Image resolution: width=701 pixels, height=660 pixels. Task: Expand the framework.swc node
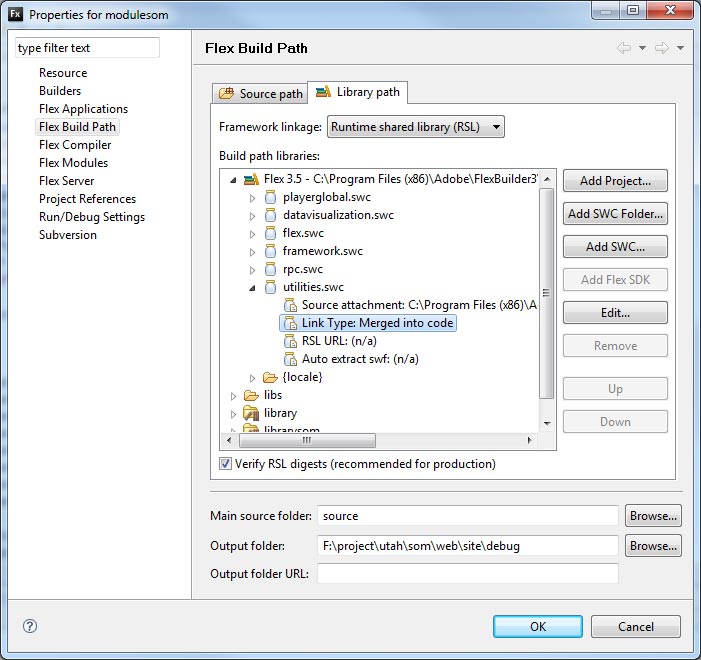click(252, 252)
